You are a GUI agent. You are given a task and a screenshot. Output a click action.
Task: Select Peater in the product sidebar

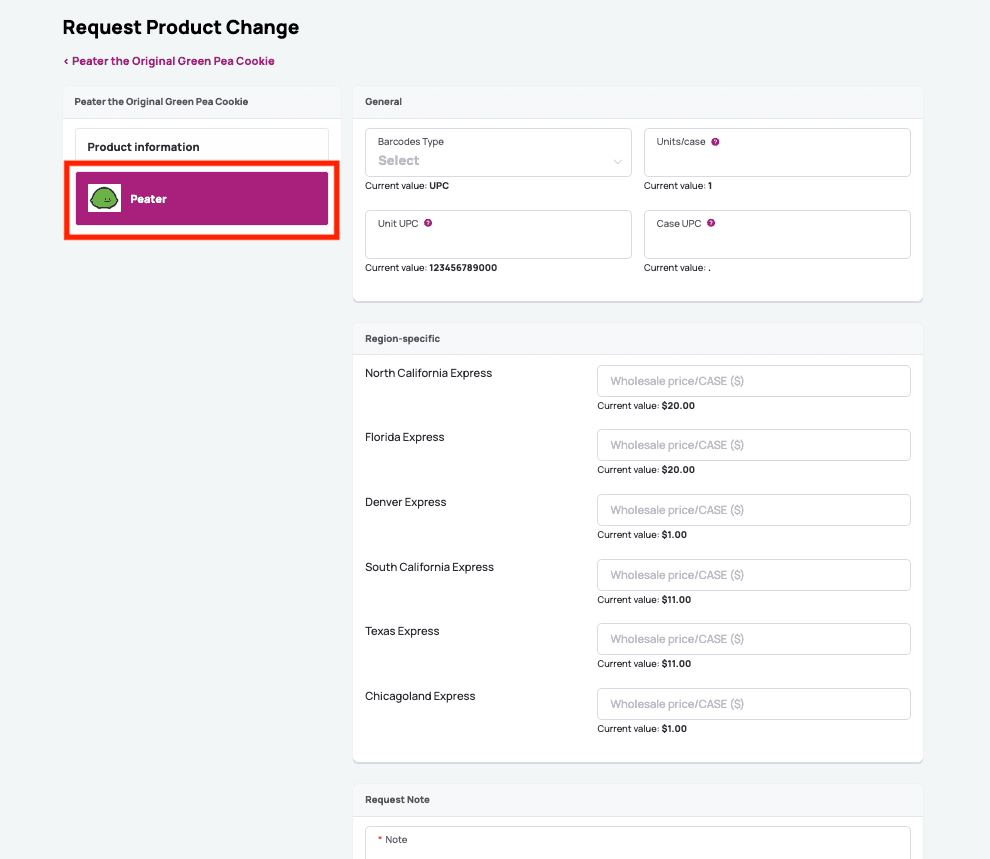[x=200, y=198]
